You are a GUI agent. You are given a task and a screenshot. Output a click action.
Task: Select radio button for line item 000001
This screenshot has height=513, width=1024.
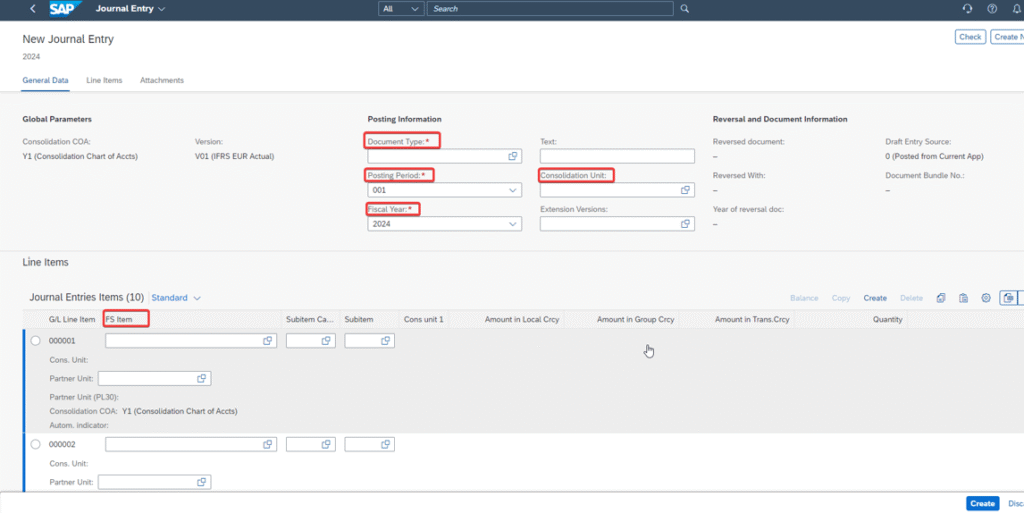point(36,341)
